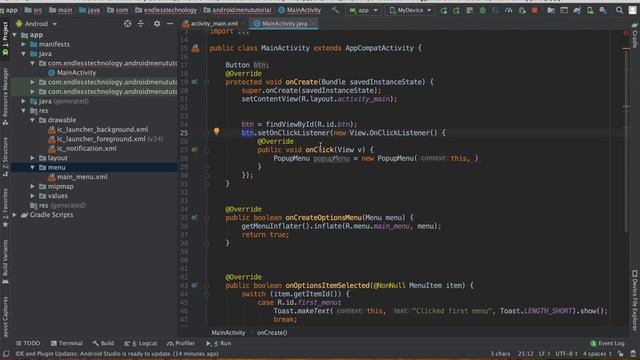The width and height of the screenshot is (640, 360).
Task: Select ic_notification.xml in the drawable folder
Action: pyautogui.click(x=82, y=149)
